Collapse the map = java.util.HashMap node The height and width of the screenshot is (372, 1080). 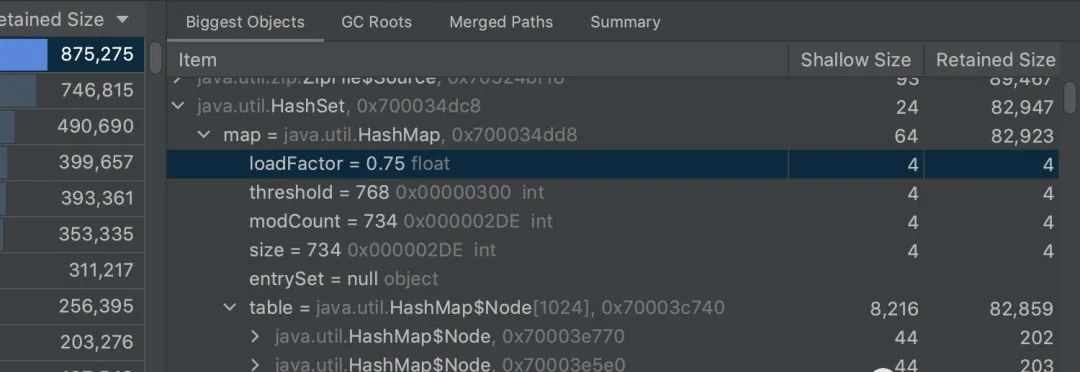(204, 135)
